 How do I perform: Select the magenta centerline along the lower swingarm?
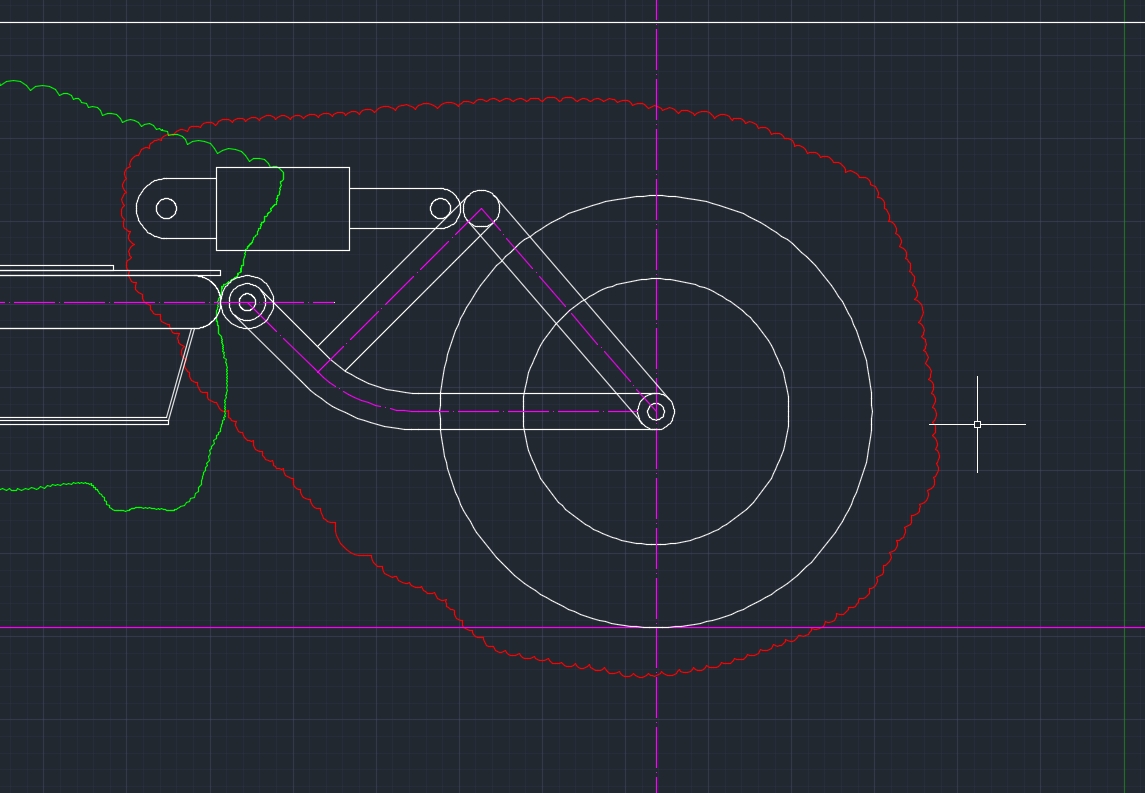520,411
